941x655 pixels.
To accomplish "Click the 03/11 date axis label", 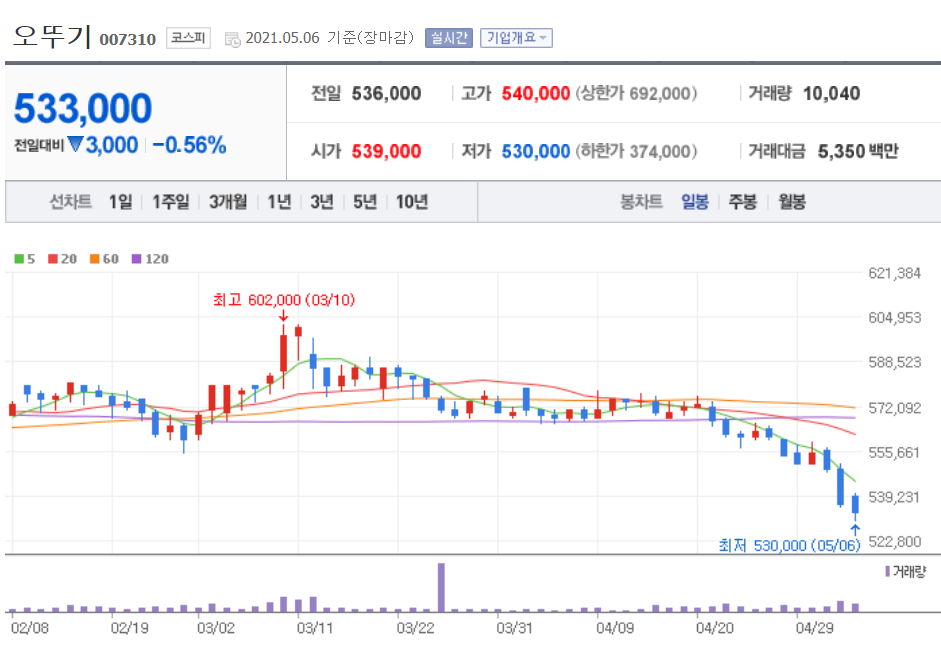I will [x=314, y=628].
